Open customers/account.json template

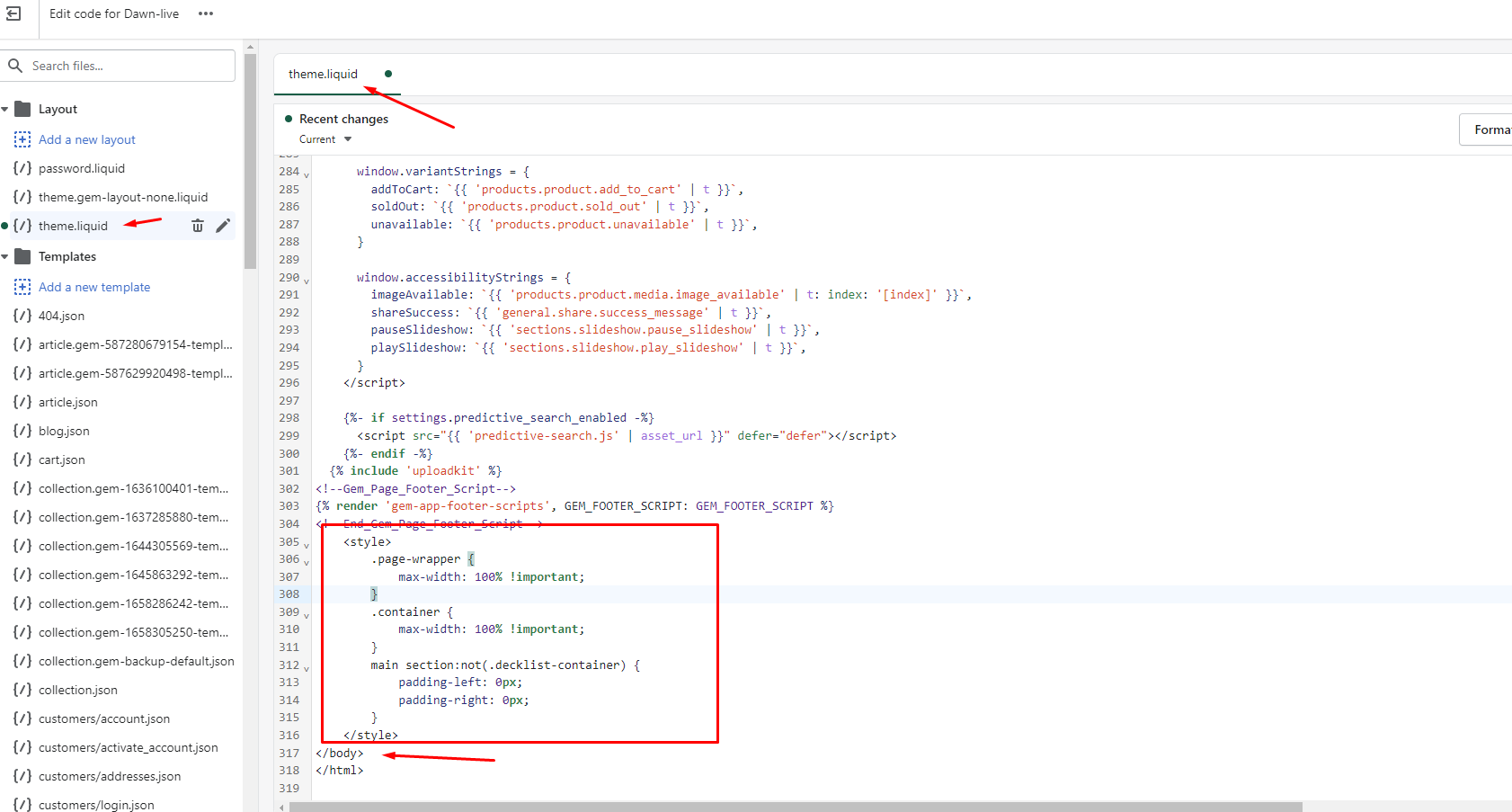(104, 718)
